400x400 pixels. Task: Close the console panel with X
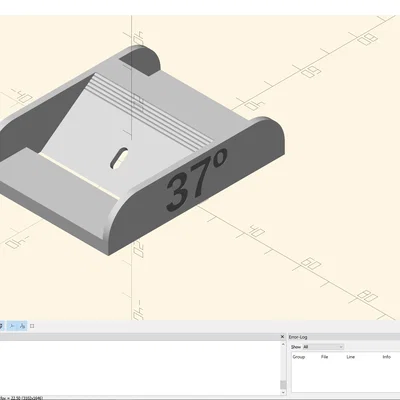282,337
